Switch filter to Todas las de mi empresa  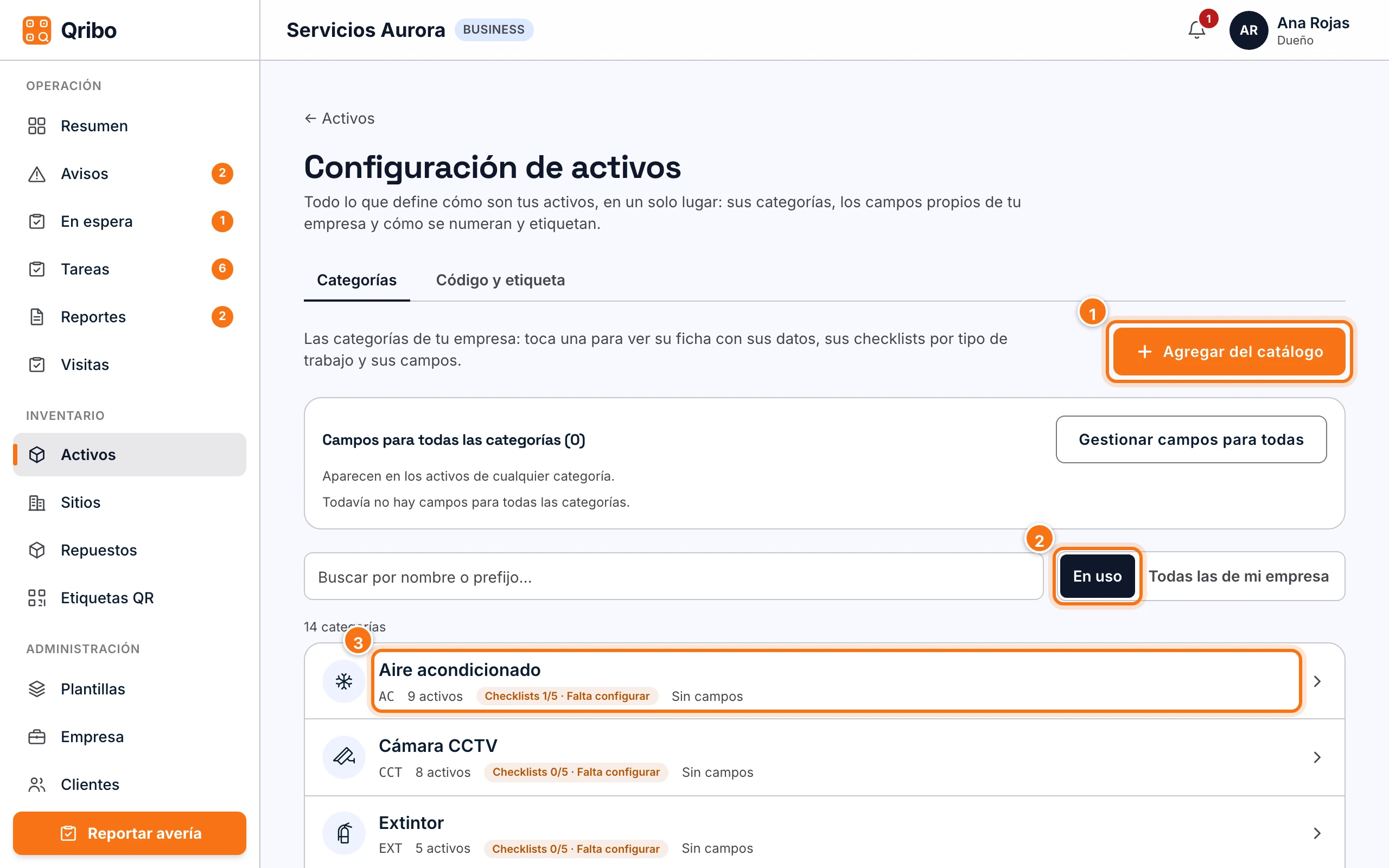click(1238, 576)
